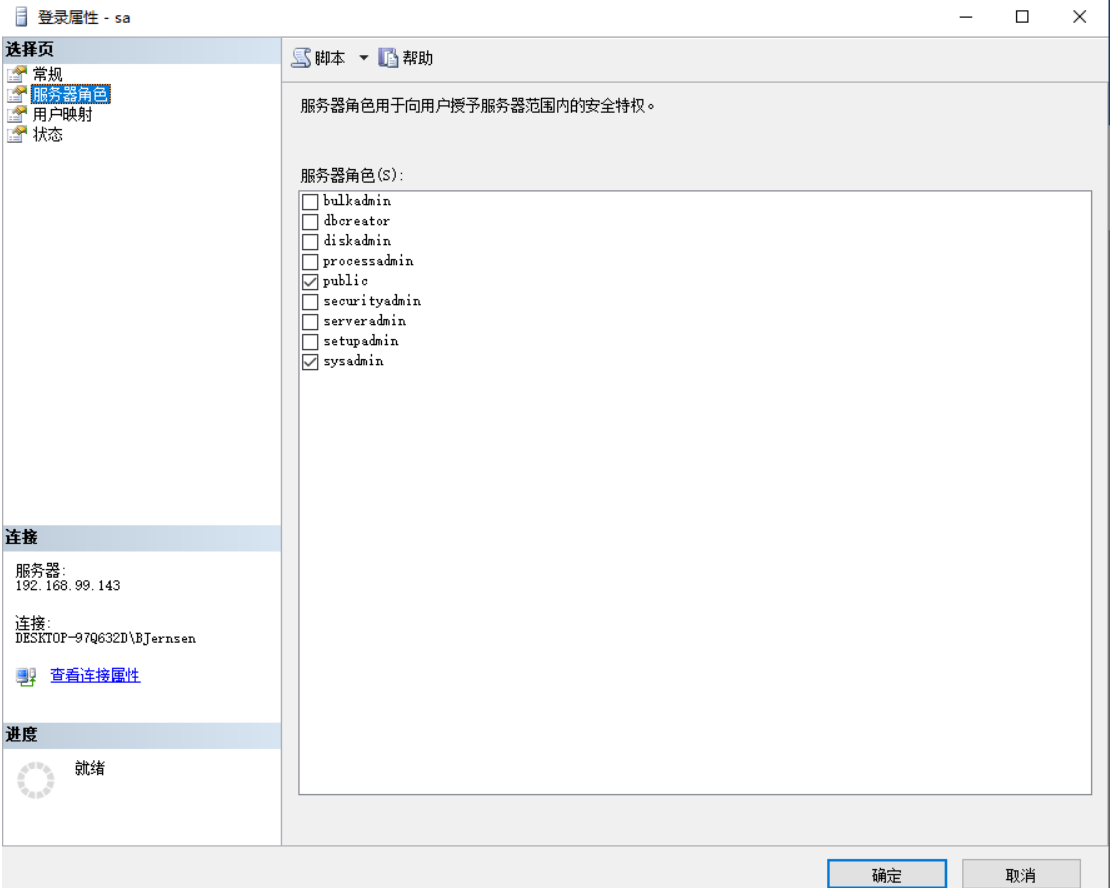The image size is (1110, 888).
Task: Select the bulkadmin role text
Action: point(357,200)
